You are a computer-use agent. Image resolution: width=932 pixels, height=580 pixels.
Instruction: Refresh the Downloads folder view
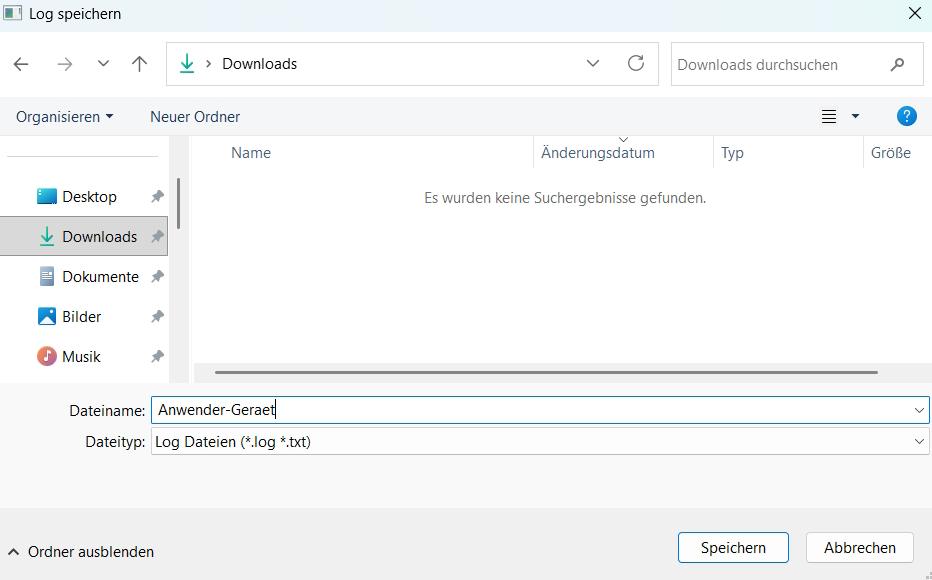coord(635,63)
